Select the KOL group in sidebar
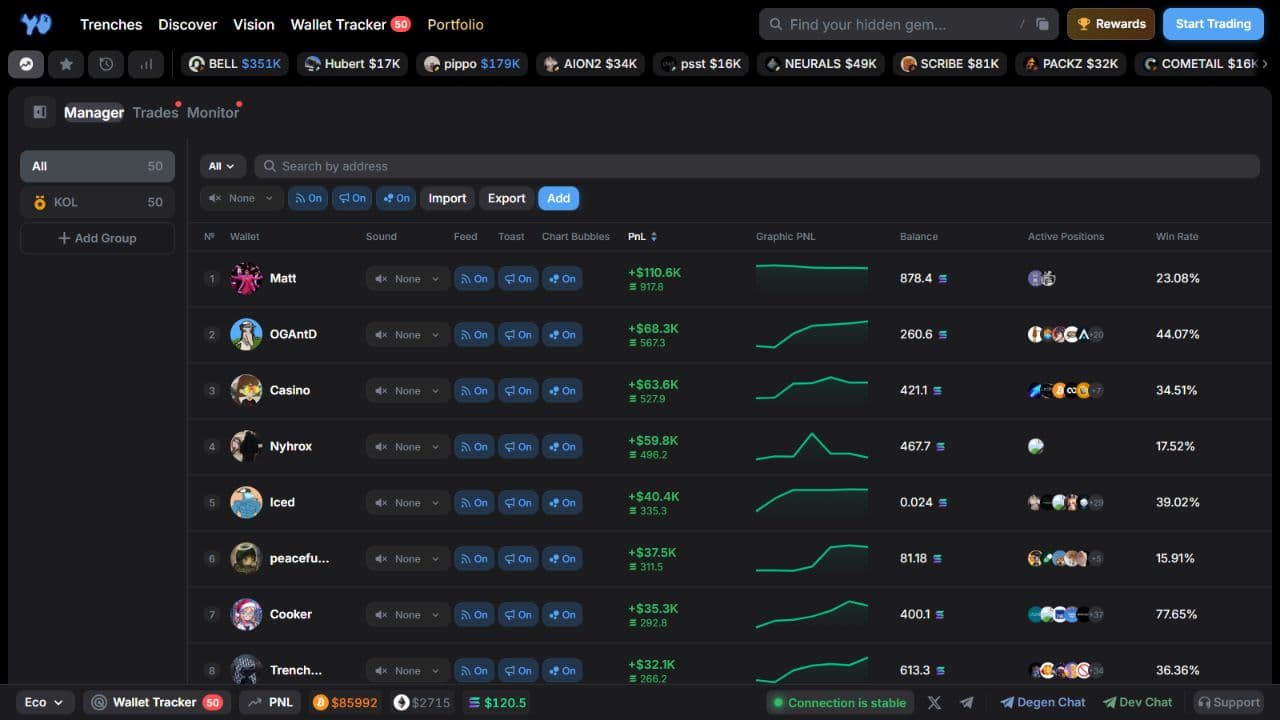Image resolution: width=1280 pixels, height=720 pixels. coord(97,202)
